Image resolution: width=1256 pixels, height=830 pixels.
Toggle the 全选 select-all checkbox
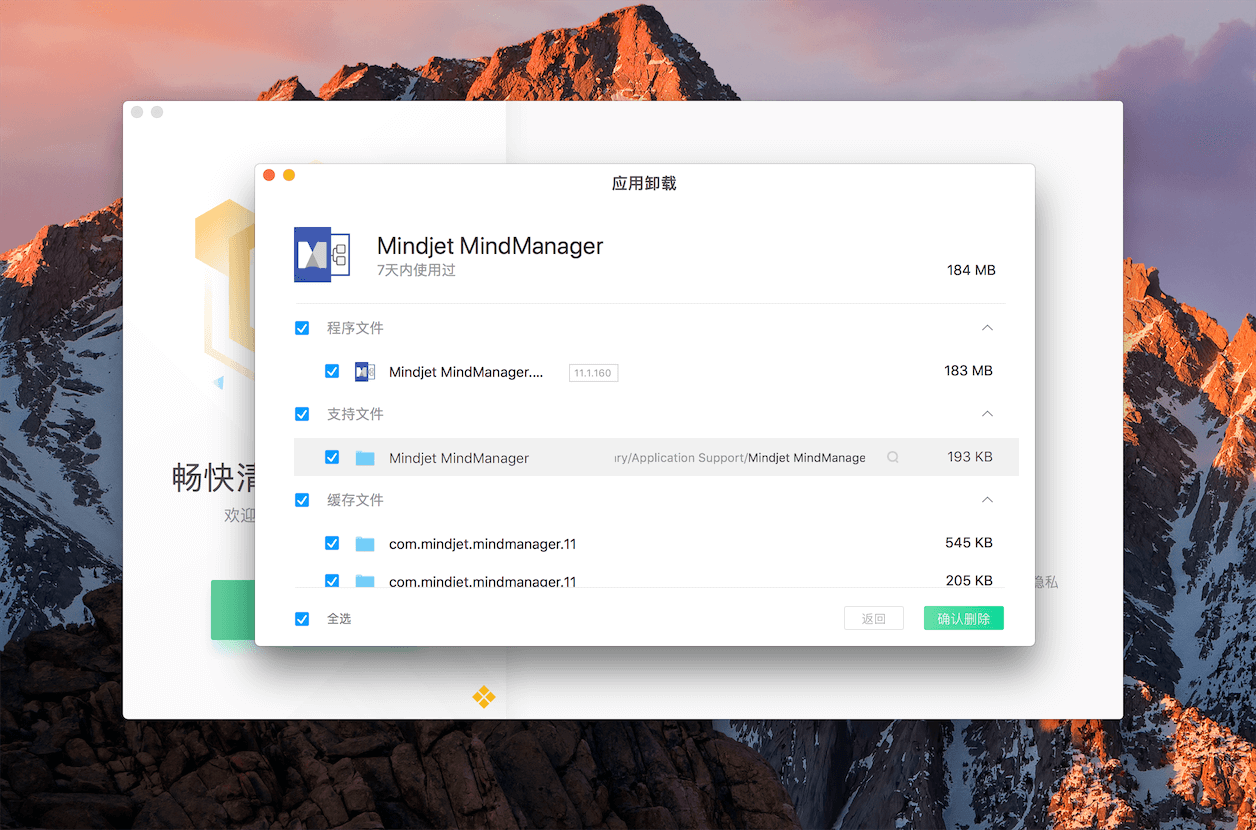(x=302, y=619)
